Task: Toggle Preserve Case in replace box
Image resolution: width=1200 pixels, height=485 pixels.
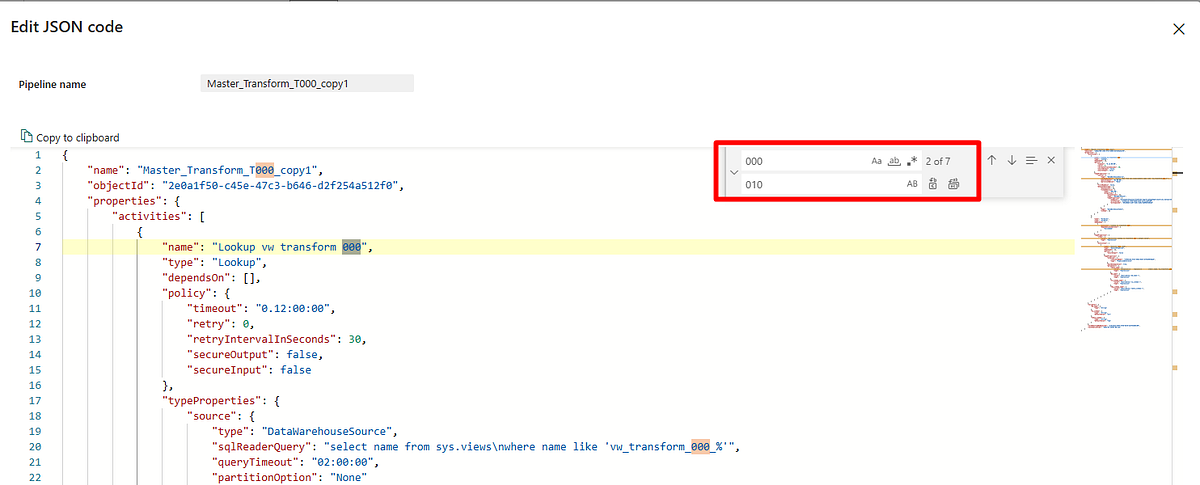Action: (x=912, y=184)
